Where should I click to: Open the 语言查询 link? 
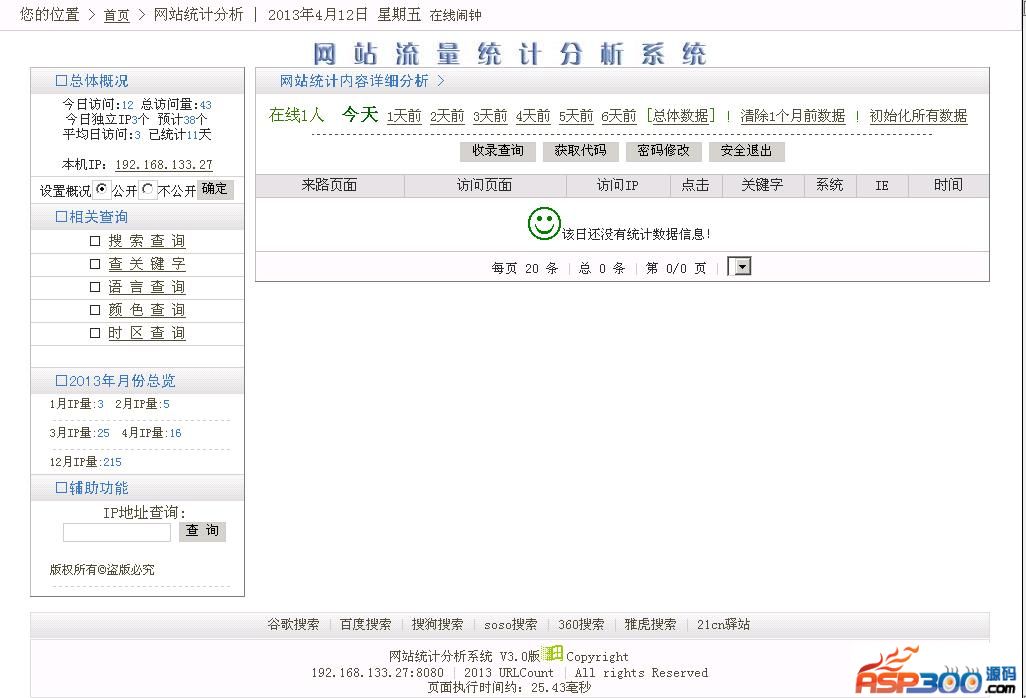click(147, 287)
